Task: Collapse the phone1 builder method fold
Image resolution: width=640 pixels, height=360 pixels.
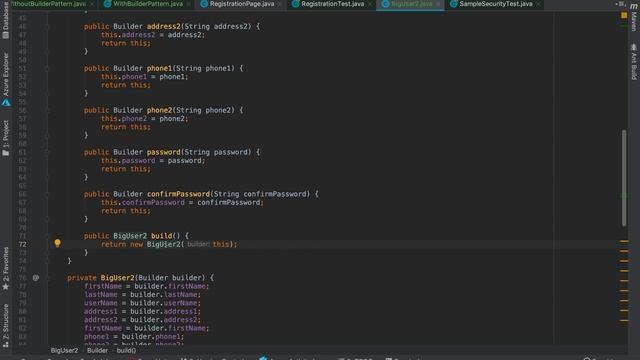Action: point(47,69)
